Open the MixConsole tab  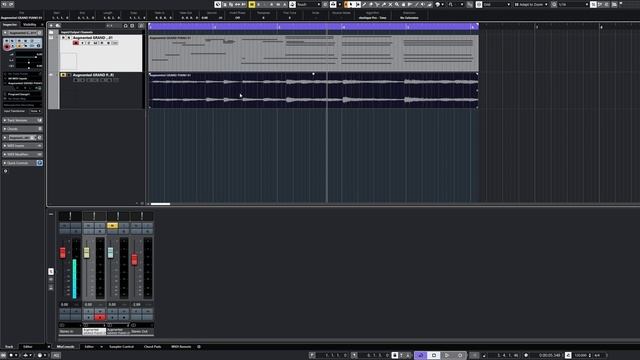click(x=66, y=347)
